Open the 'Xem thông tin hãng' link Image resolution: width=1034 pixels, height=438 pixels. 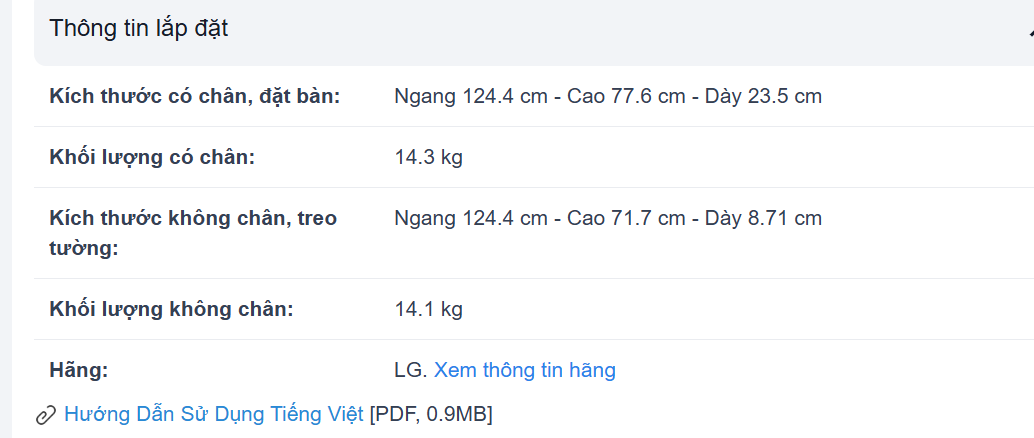pos(524,370)
